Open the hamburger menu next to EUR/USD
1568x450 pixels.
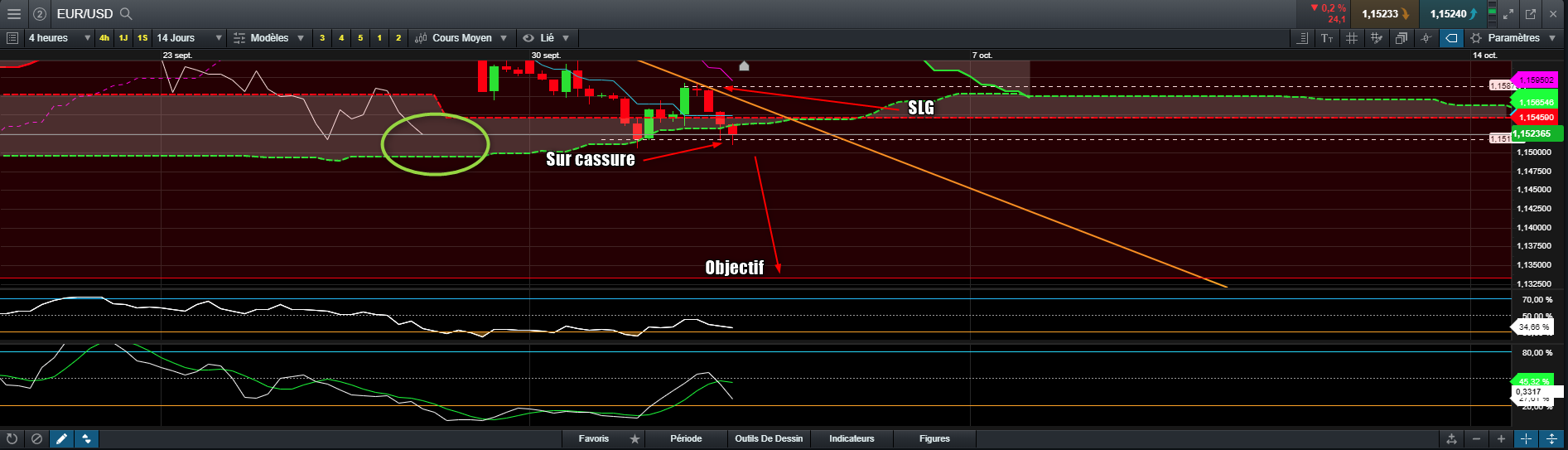(13, 14)
